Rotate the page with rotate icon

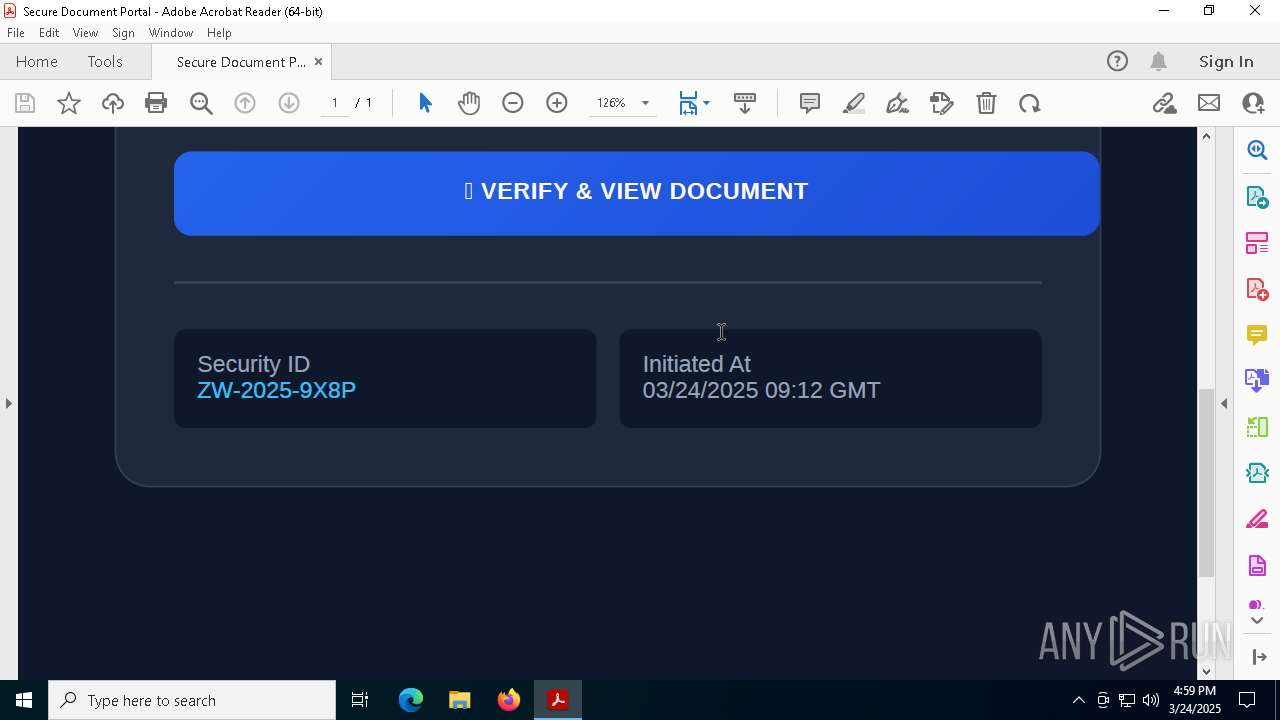tap(1030, 103)
